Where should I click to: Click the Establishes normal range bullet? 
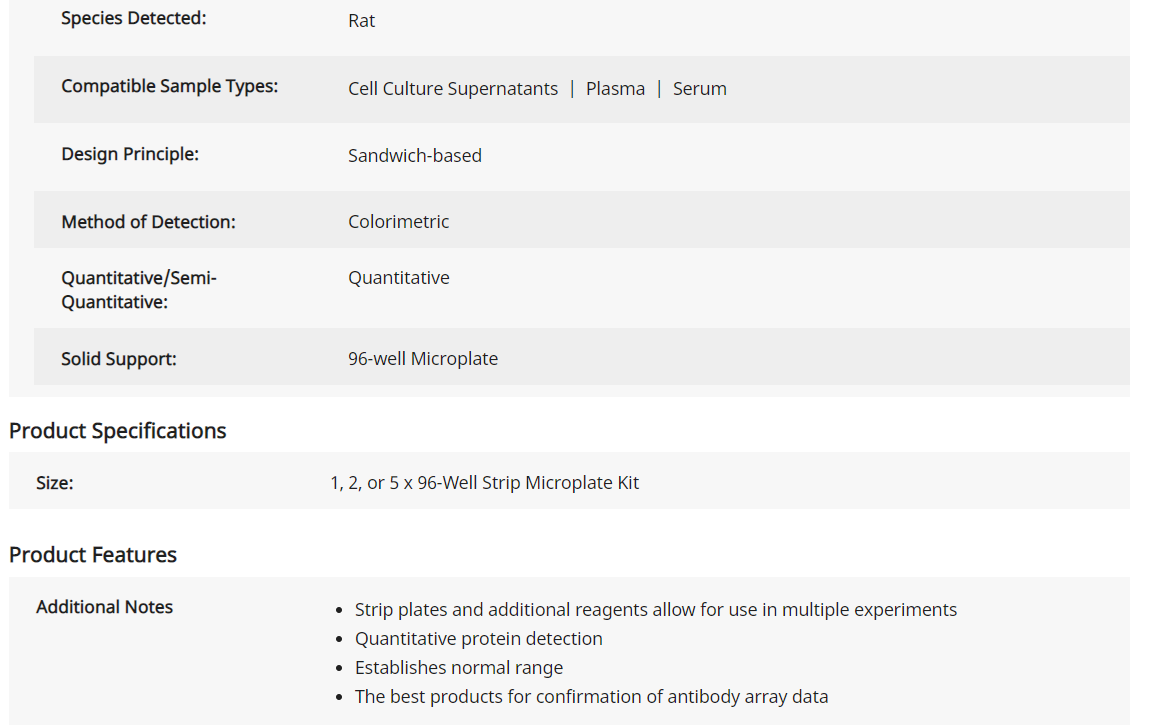[x=459, y=668]
